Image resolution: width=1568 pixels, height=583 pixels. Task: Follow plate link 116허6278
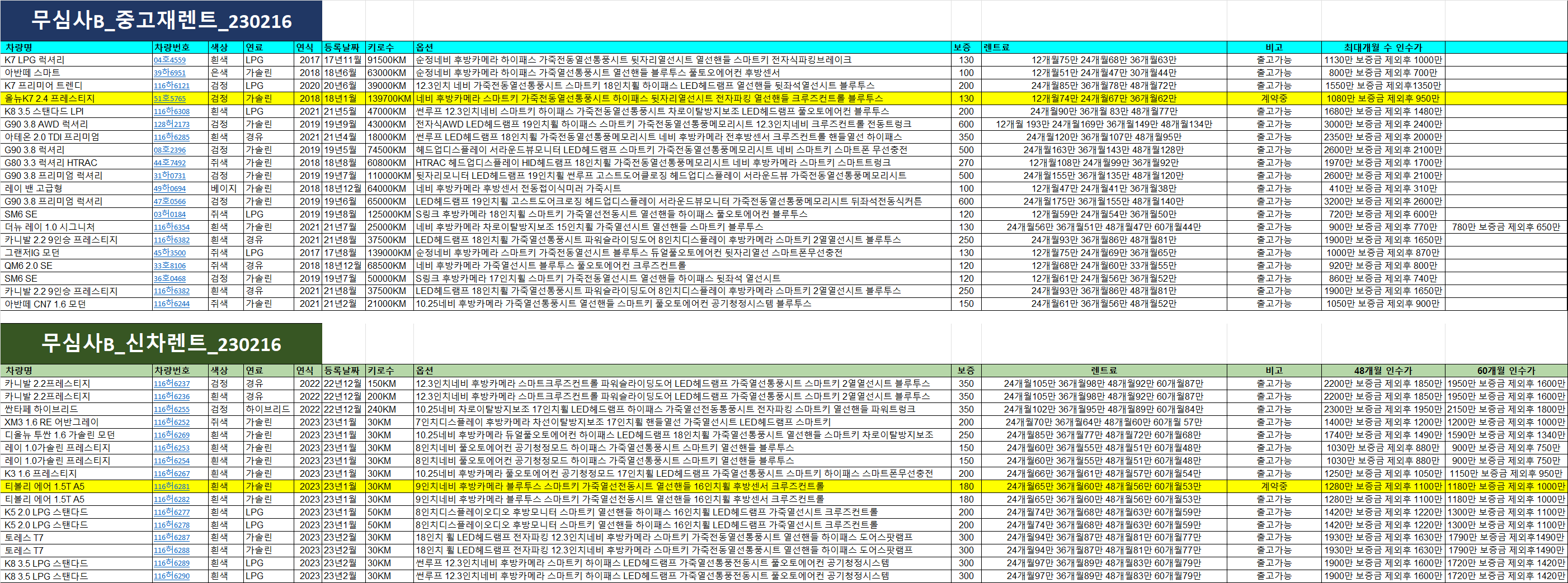[x=172, y=525]
